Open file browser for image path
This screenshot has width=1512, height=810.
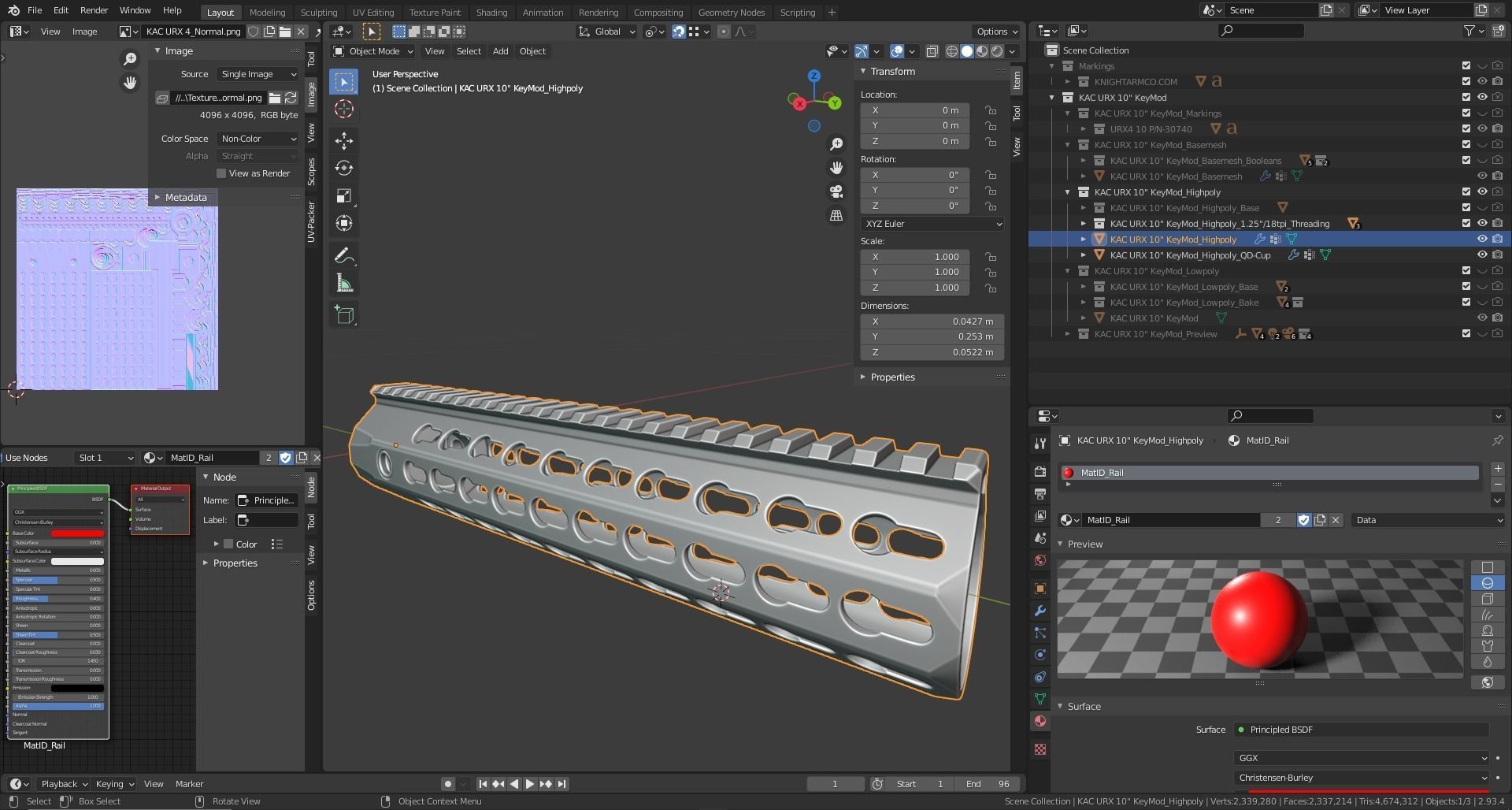click(x=275, y=98)
